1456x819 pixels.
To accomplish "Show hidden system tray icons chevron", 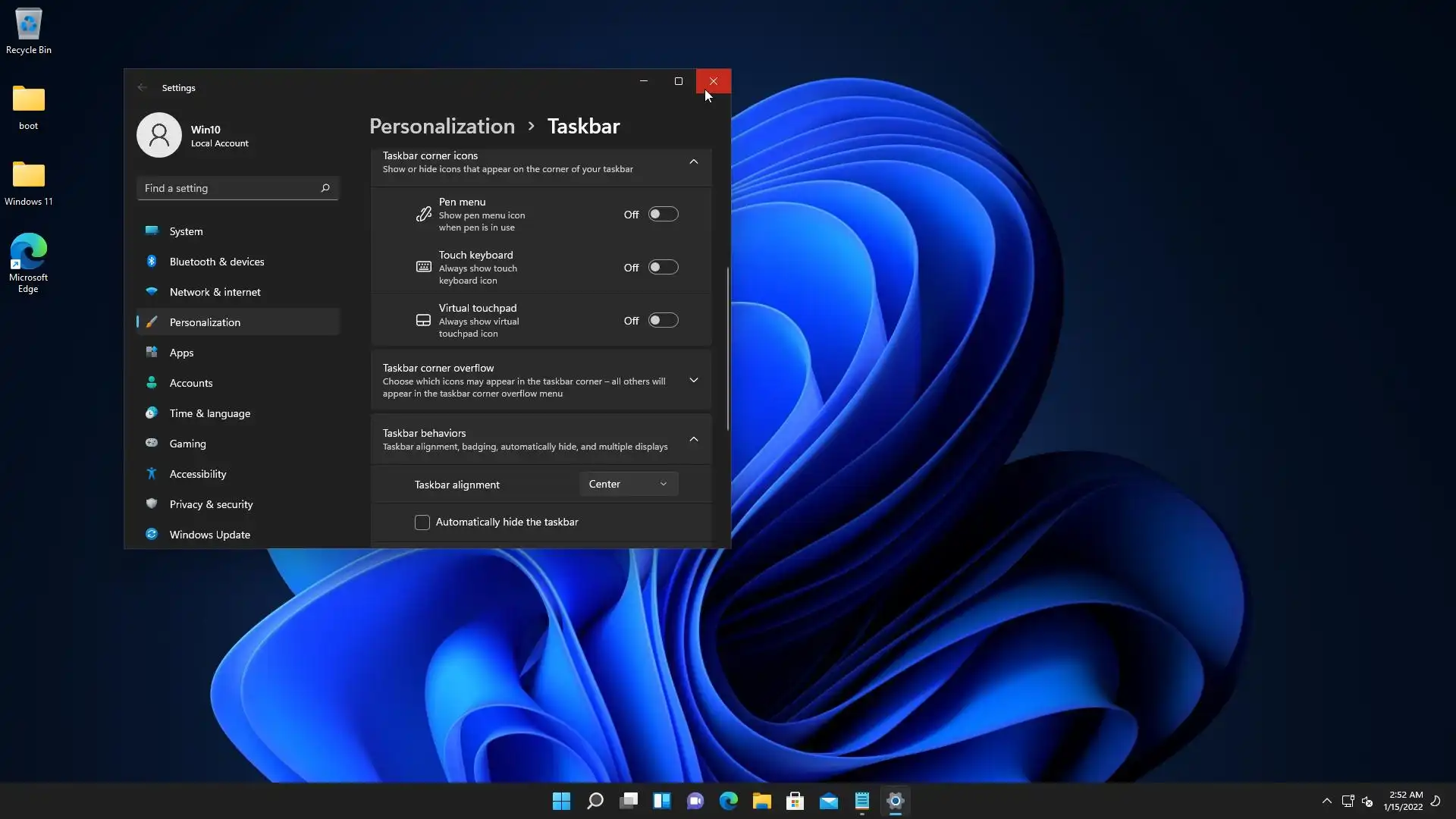I will (1326, 801).
